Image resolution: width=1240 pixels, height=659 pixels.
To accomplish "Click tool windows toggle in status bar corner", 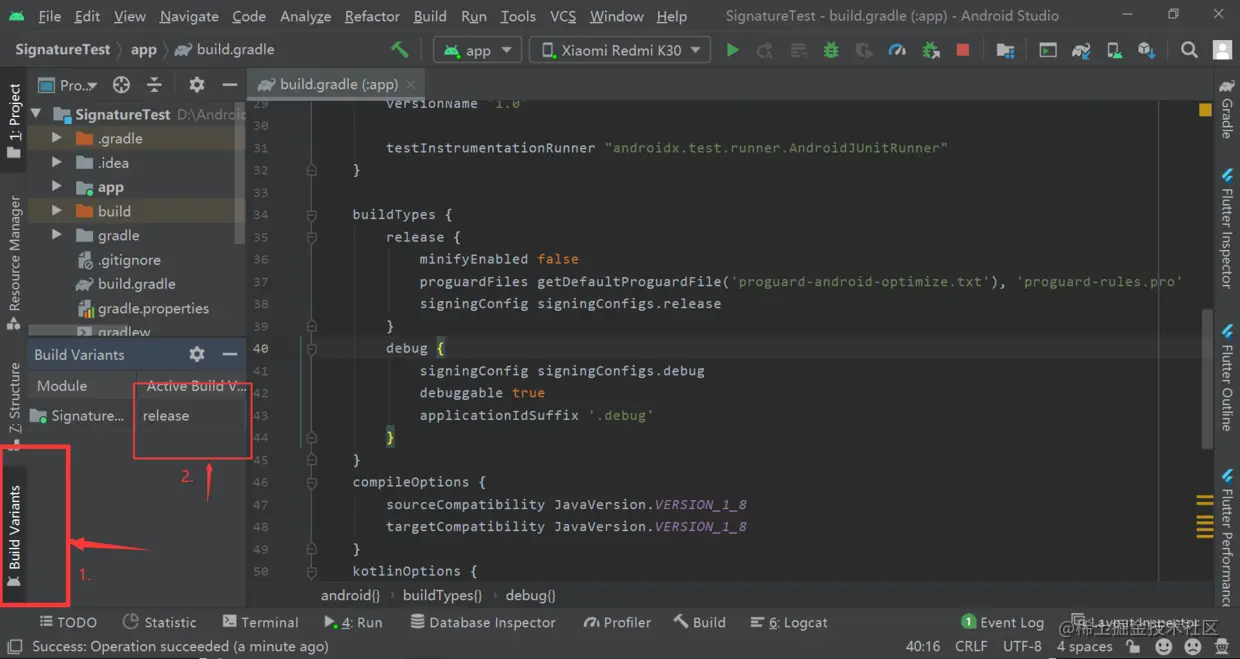I will click(12, 648).
